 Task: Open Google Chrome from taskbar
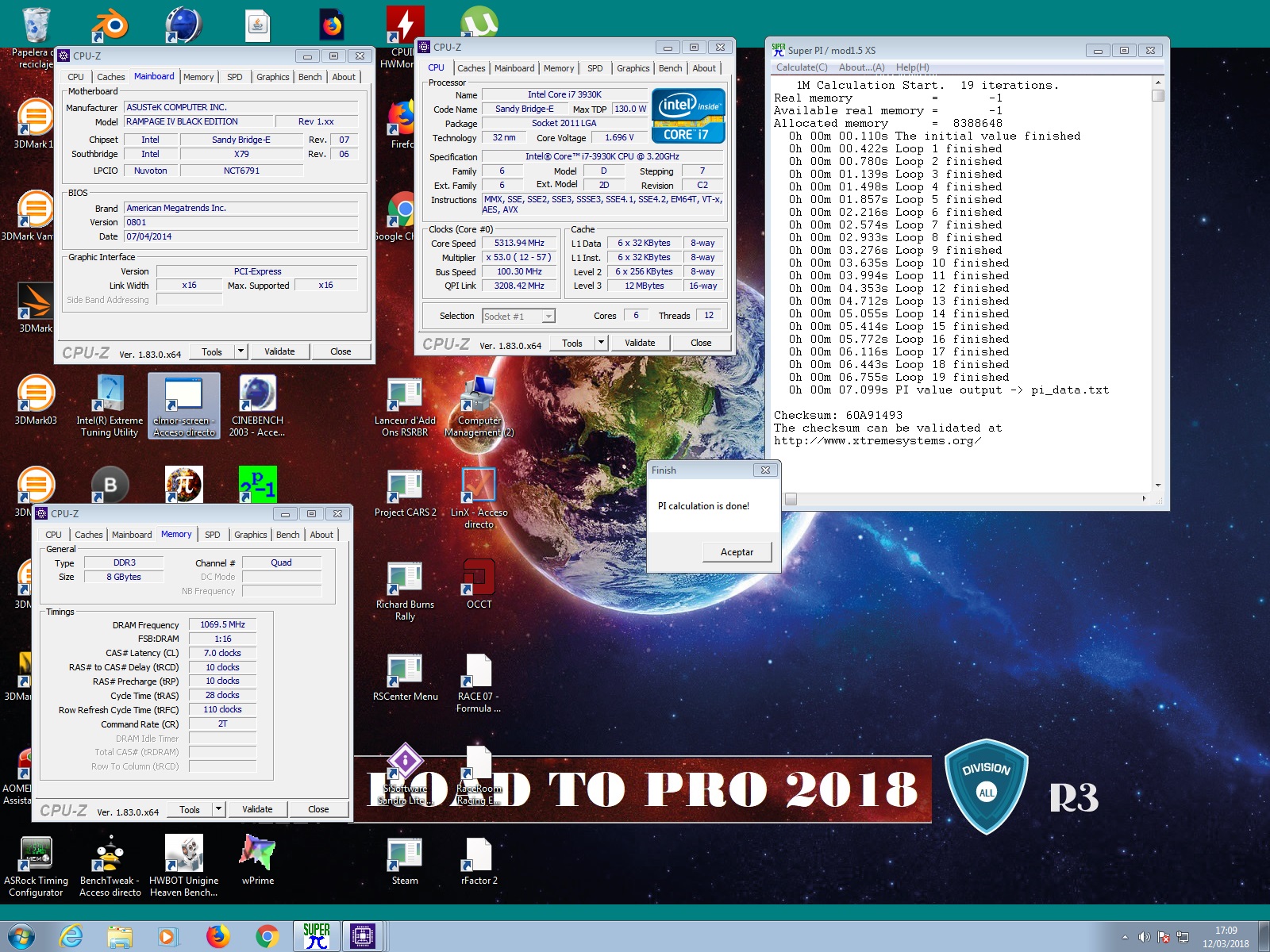pos(267,936)
